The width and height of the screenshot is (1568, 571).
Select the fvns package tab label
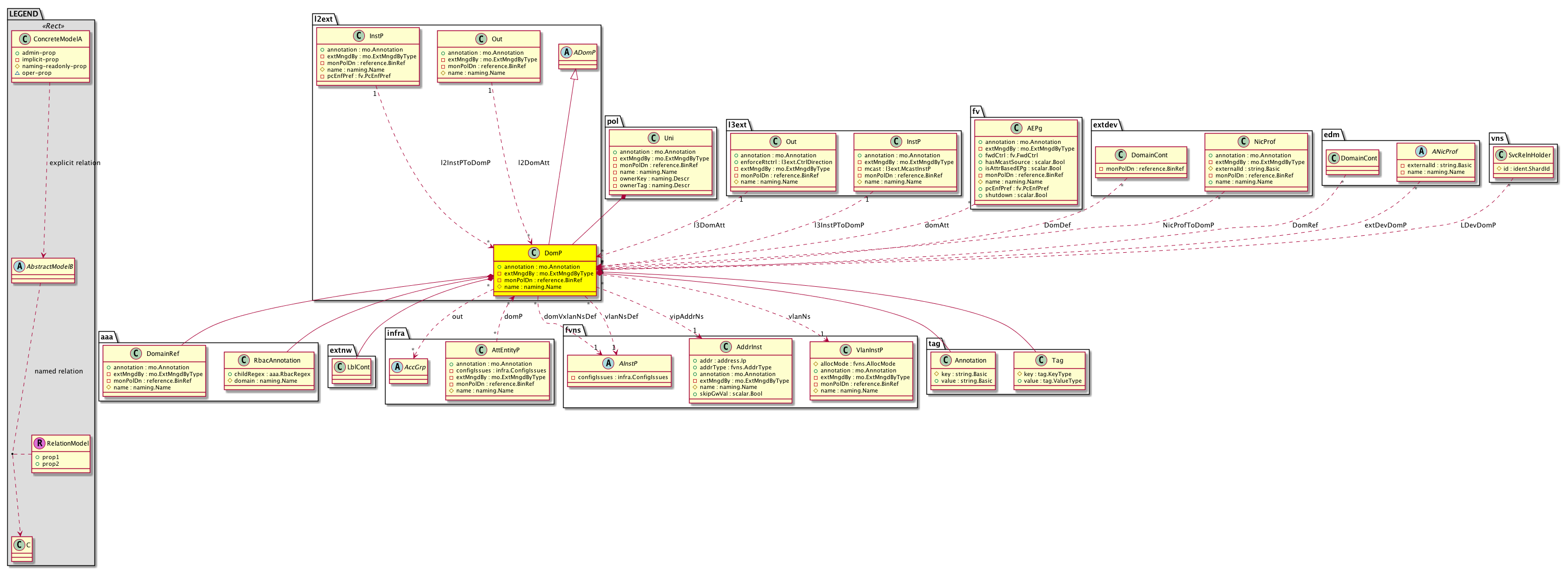(x=573, y=330)
